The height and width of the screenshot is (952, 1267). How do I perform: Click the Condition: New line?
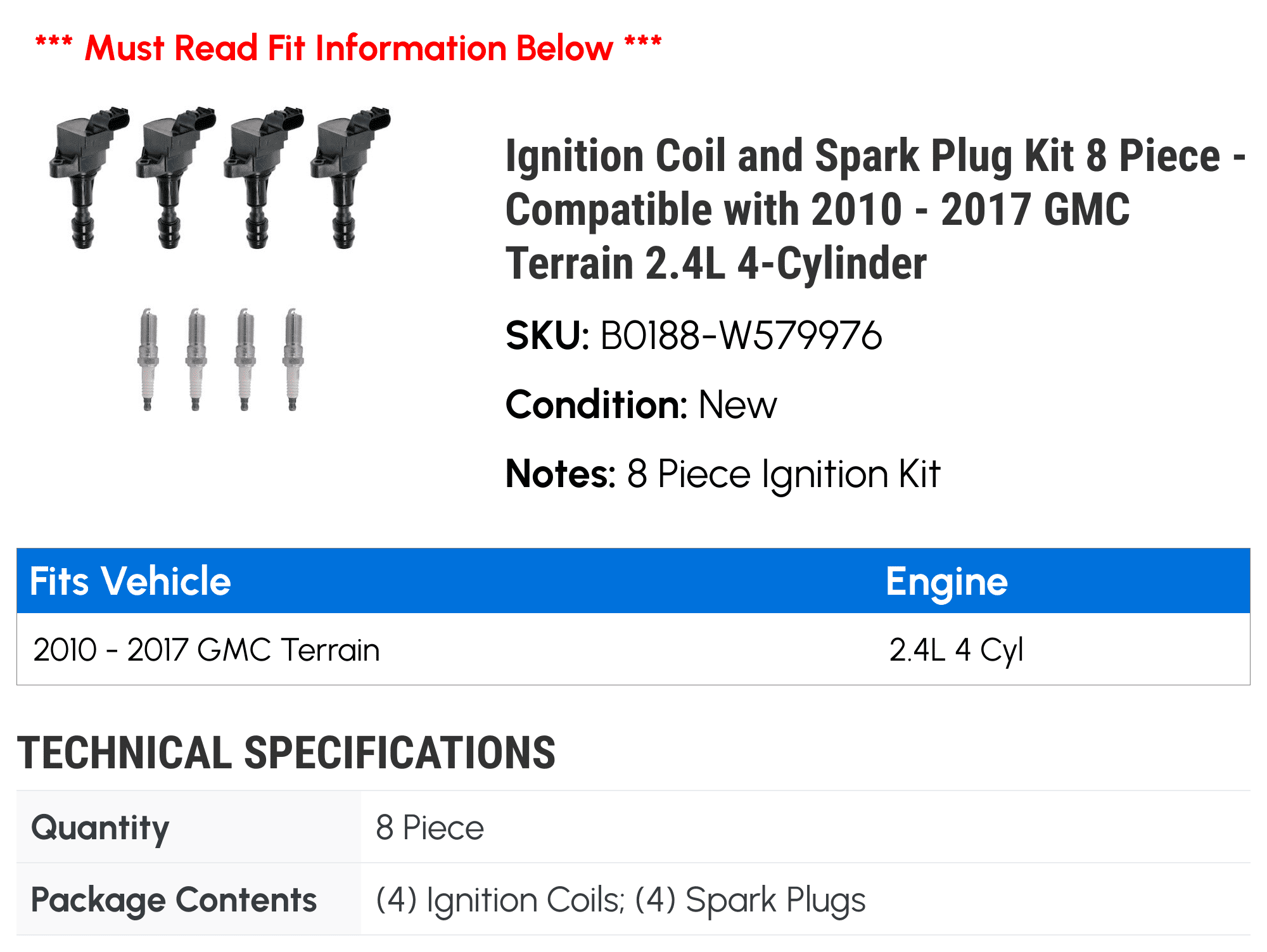tap(641, 404)
